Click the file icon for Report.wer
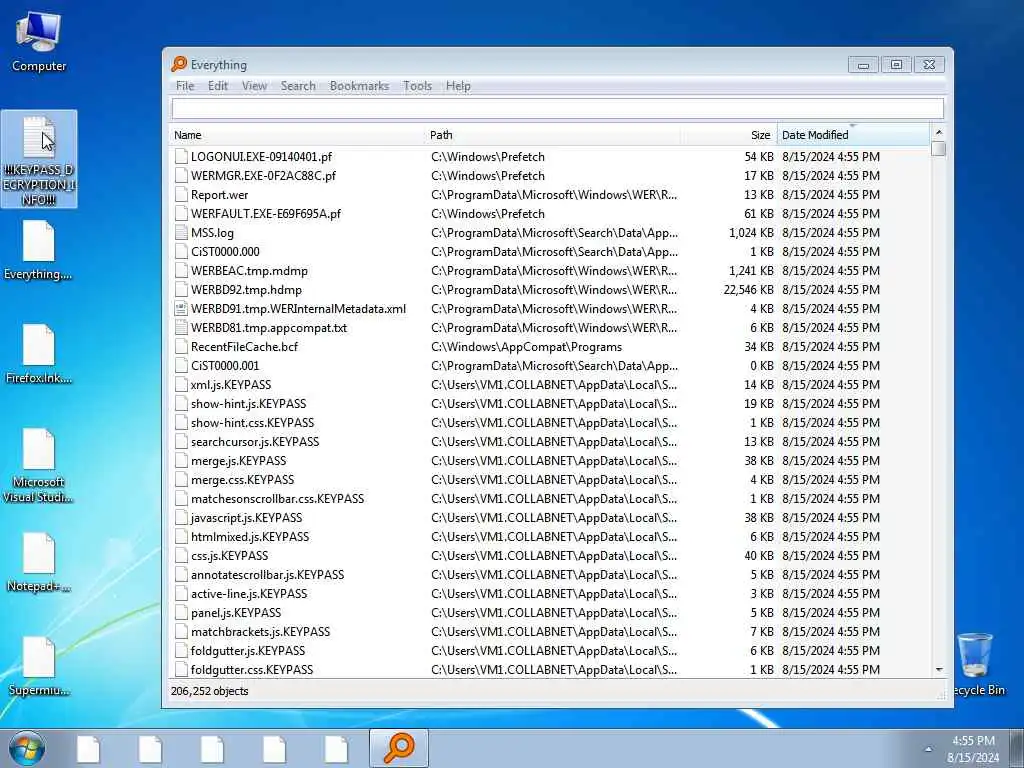The image size is (1024, 768). click(x=181, y=195)
